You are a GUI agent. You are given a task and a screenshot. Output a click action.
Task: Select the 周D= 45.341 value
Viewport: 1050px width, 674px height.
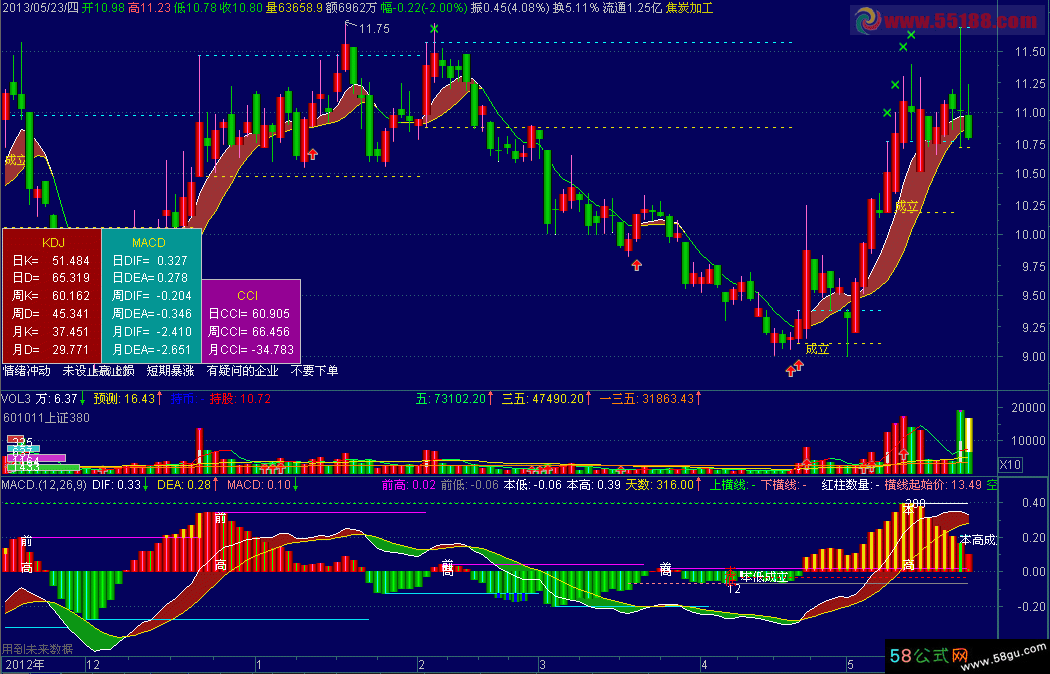click(x=51, y=313)
